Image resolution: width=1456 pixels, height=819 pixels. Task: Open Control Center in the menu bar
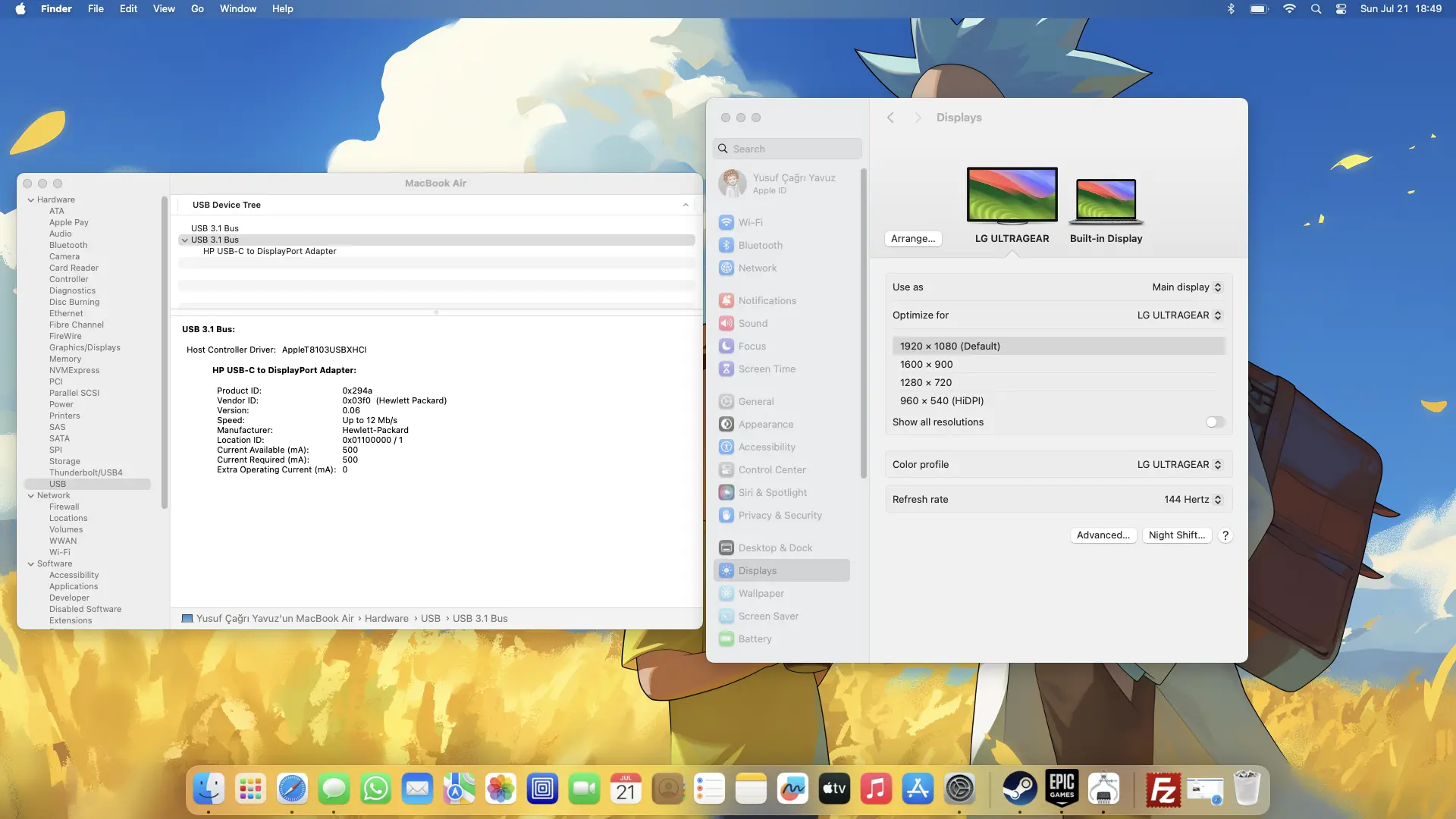1341,9
